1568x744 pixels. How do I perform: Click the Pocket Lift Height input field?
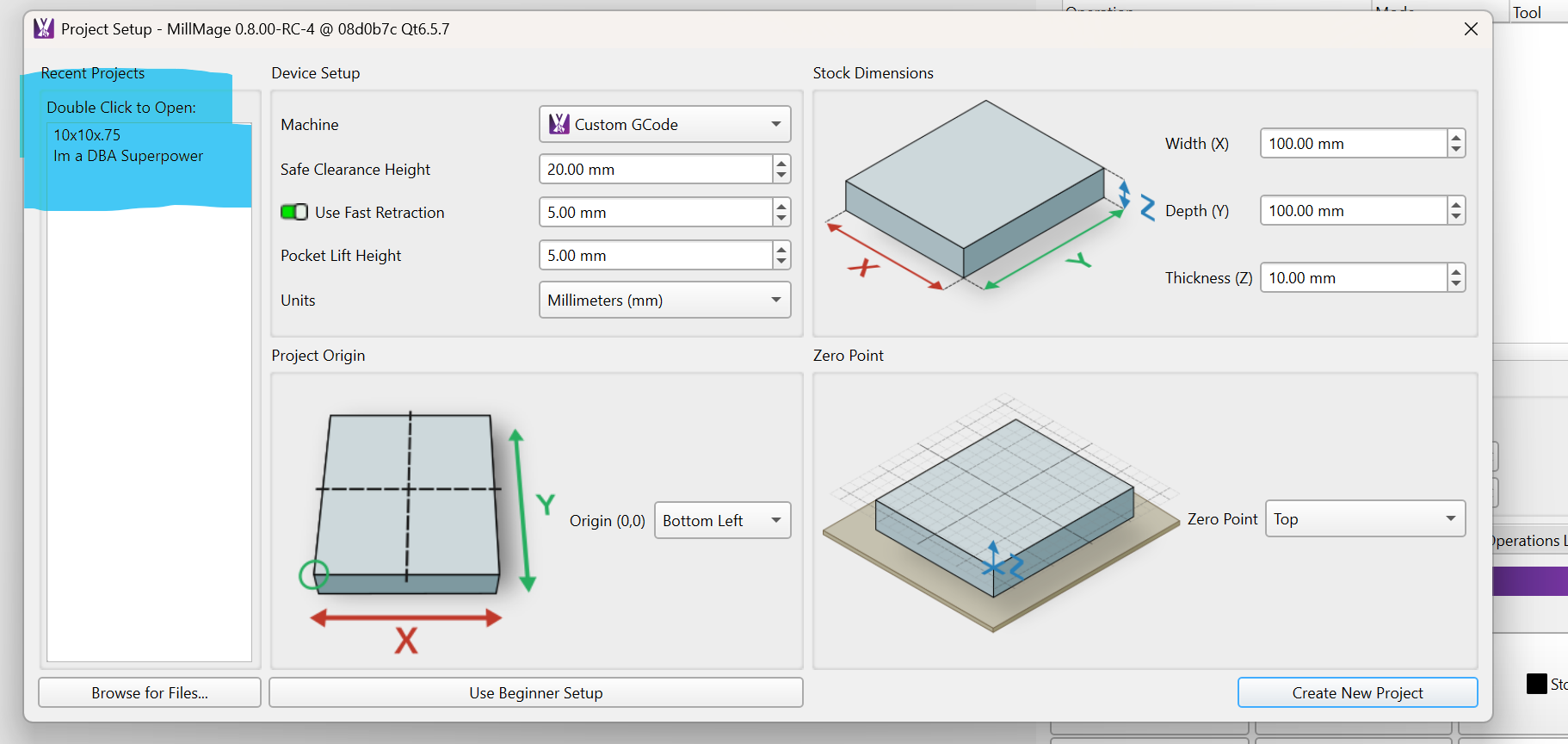pyautogui.click(x=656, y=255)
